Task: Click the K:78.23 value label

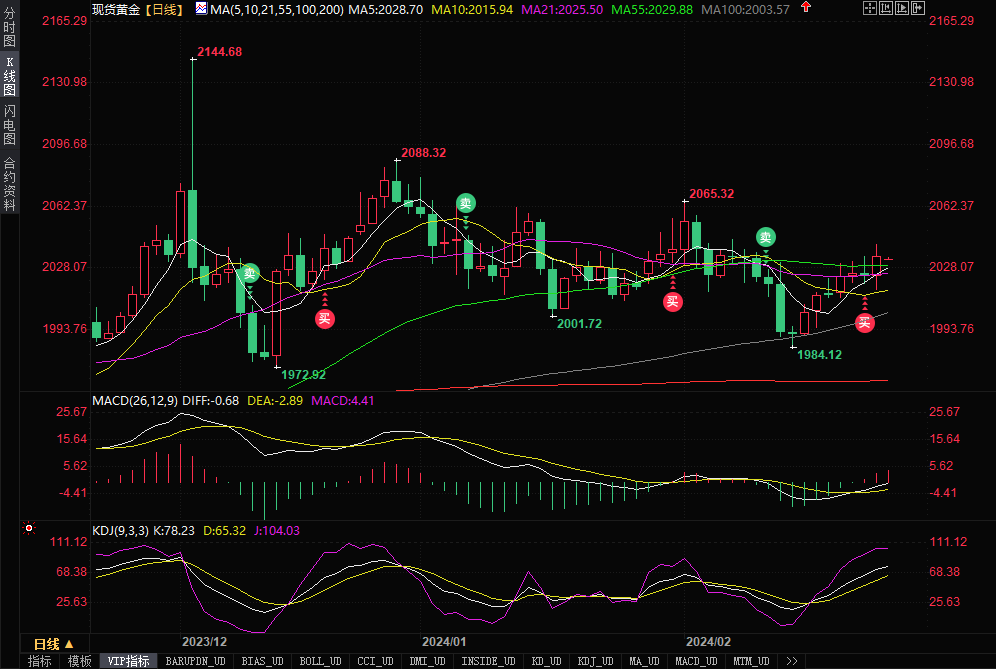Action: [174, 530]
